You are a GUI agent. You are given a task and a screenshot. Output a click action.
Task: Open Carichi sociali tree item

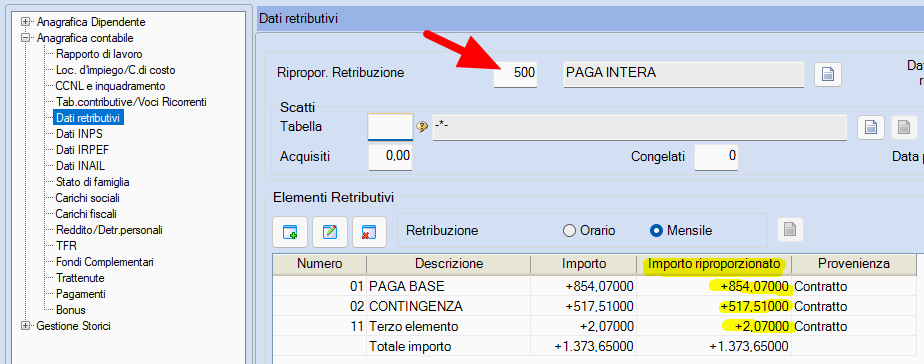[x=87, y=198]
